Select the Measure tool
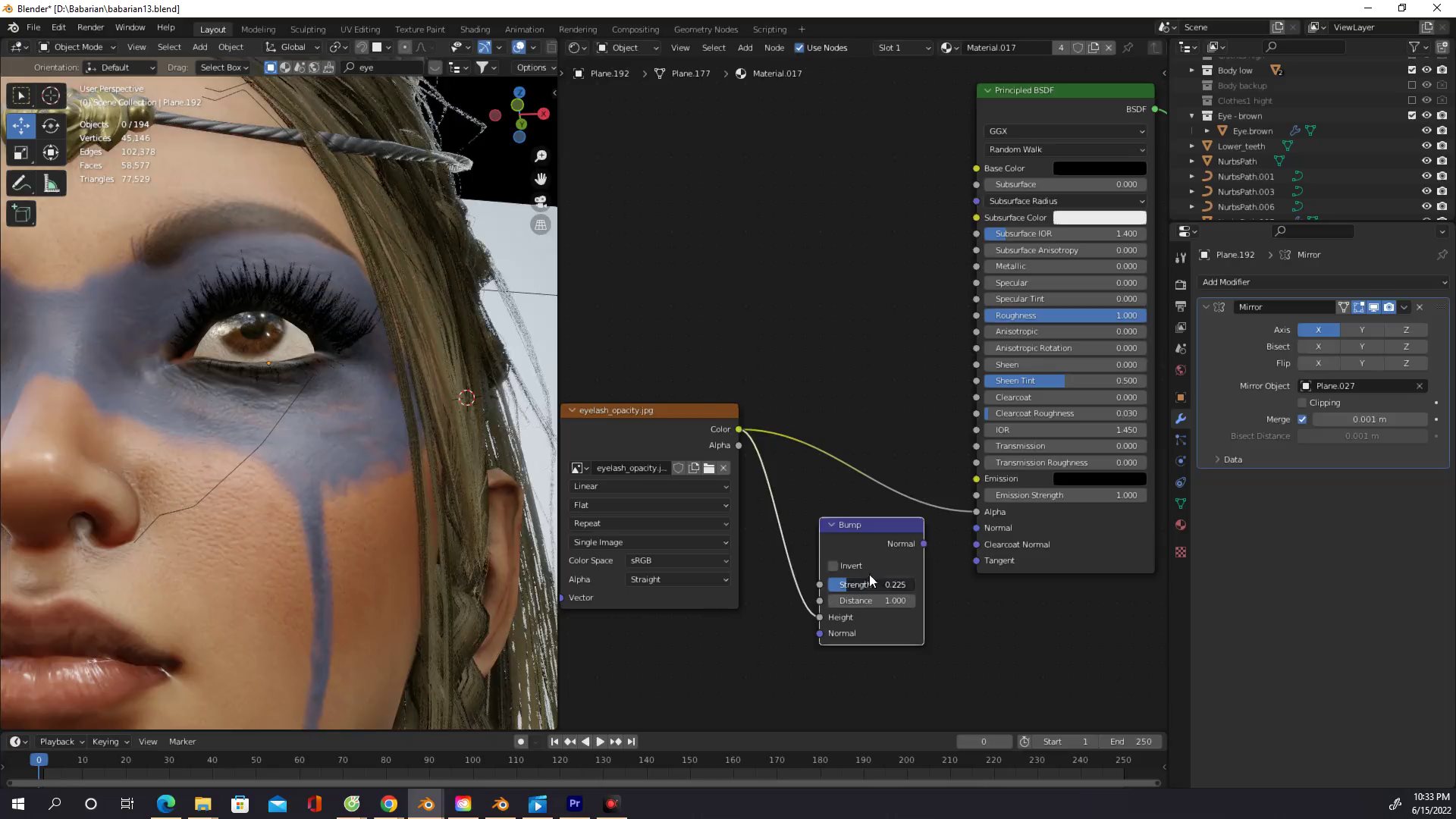 pos(51,183)
